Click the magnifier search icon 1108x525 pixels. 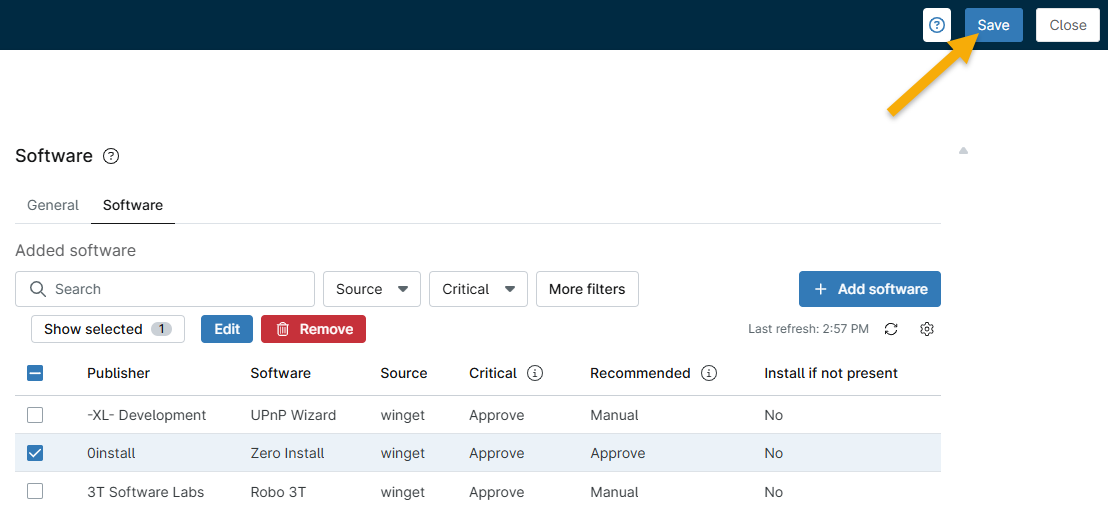(x=38, y=289)
